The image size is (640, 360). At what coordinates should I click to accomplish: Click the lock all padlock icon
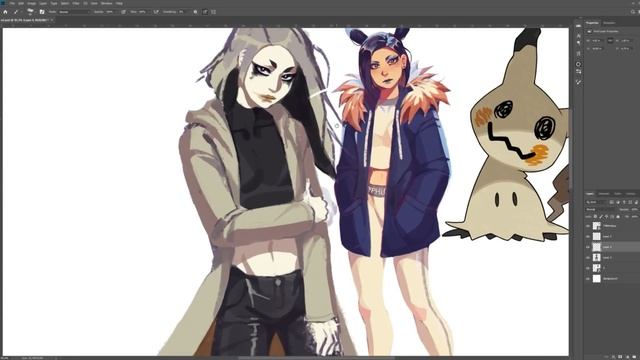(x=618, y=216)
